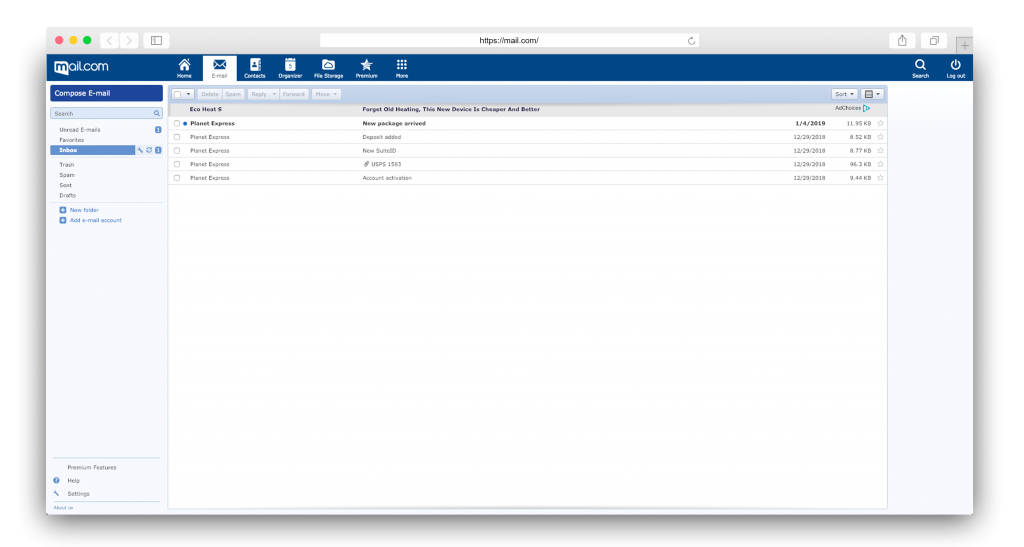
Task: Click the attachment paperclip on USPS 1583 email
Action: [366, 164]
